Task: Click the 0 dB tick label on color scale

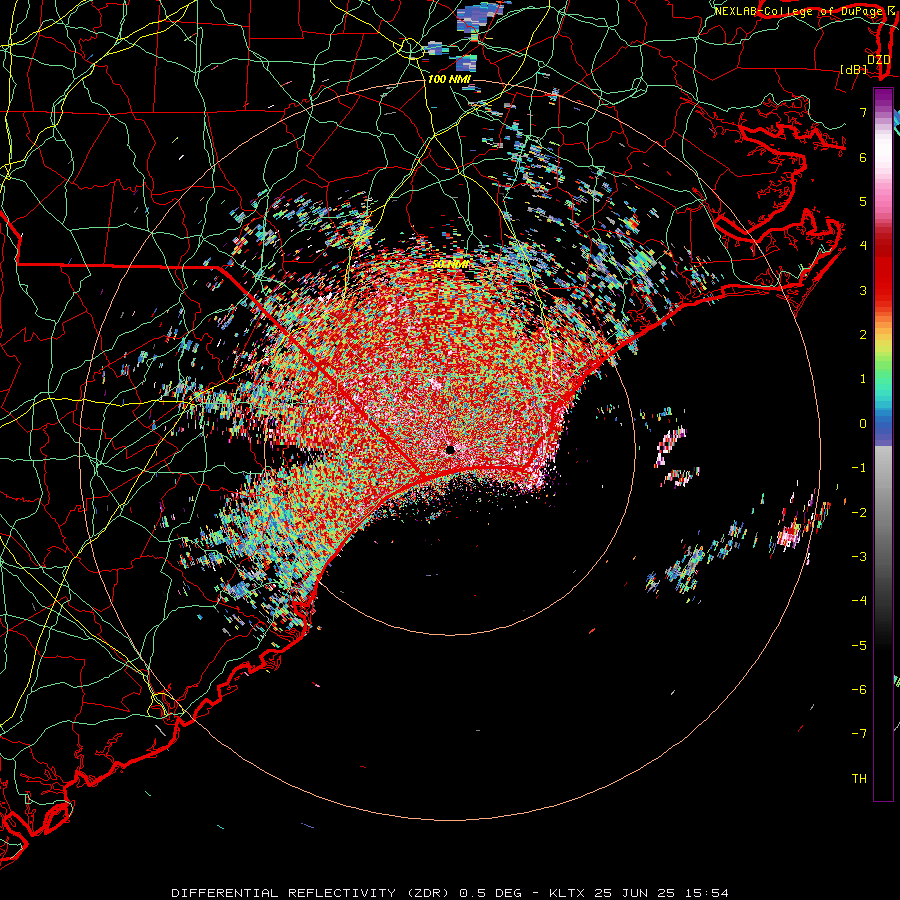Action: pyautogui.click(x=863, y=424)
